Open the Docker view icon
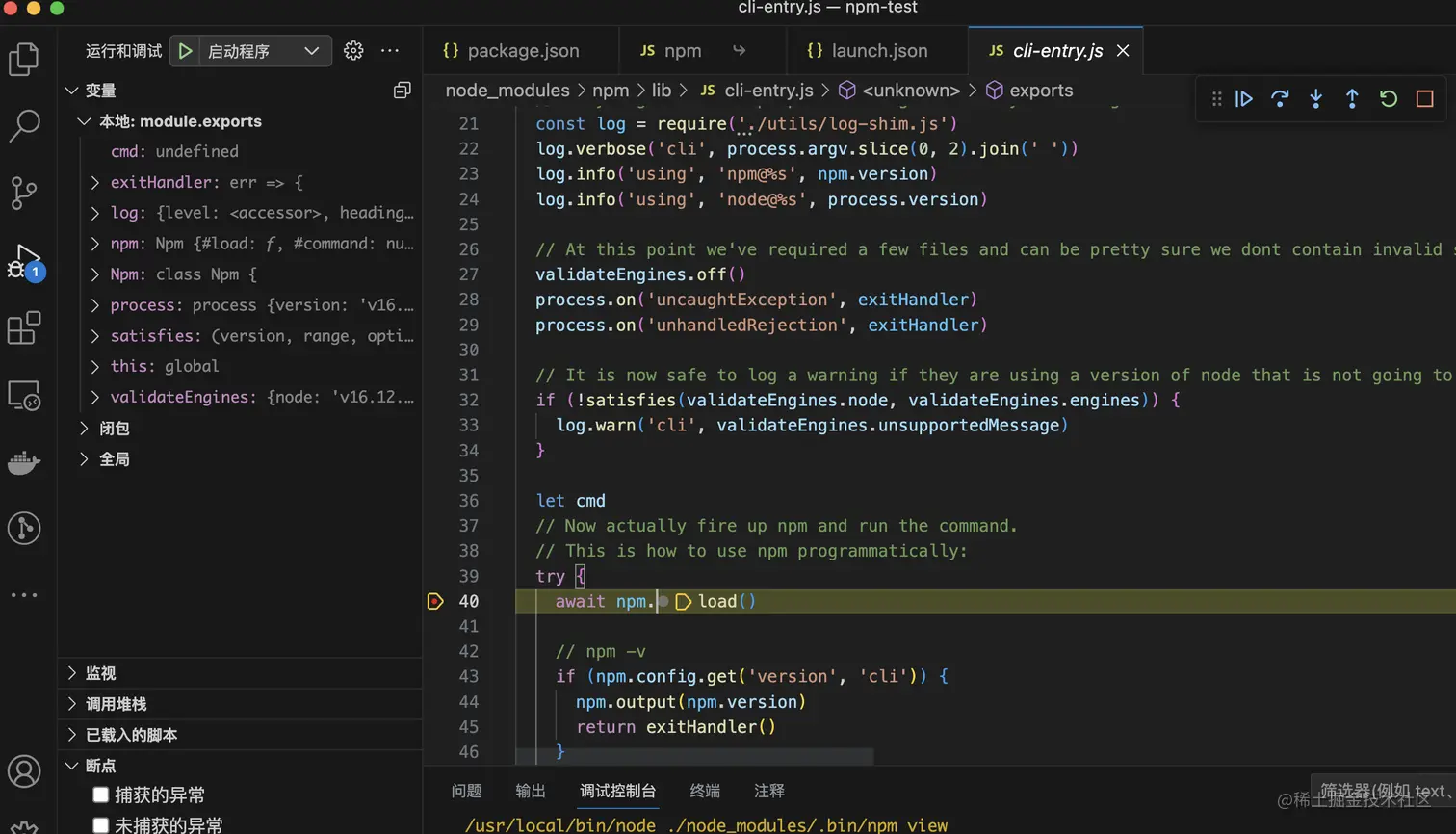1456x834 pixels. pyautogui.click(x=24, y=463)
